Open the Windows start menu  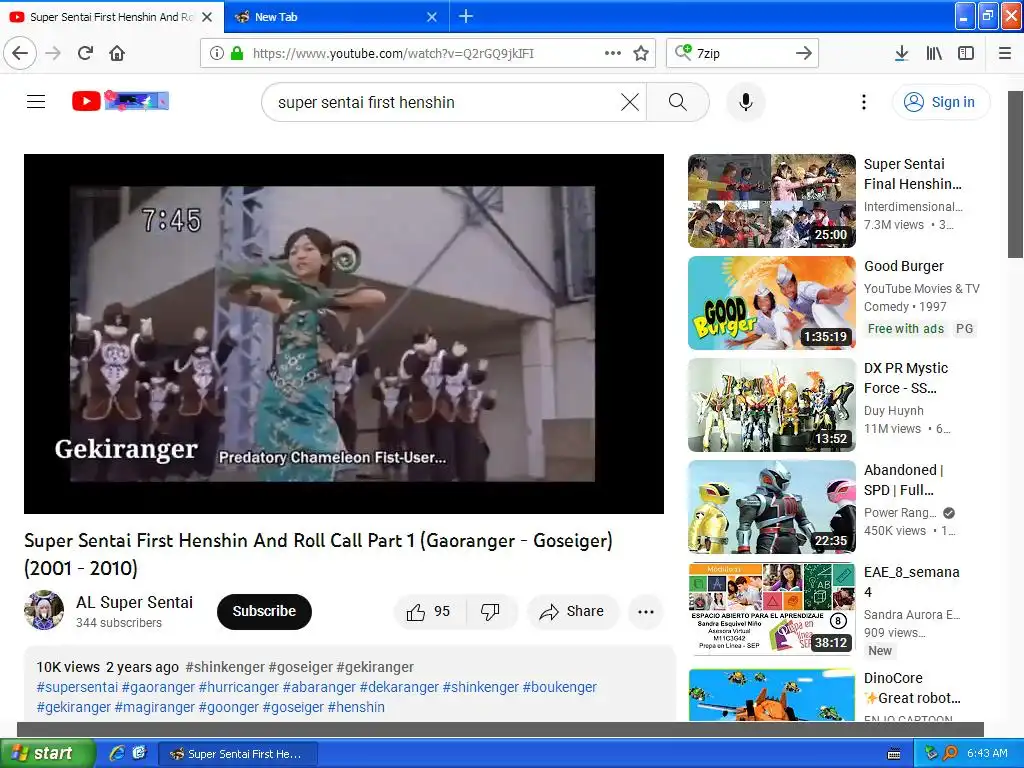coord(47,753)
